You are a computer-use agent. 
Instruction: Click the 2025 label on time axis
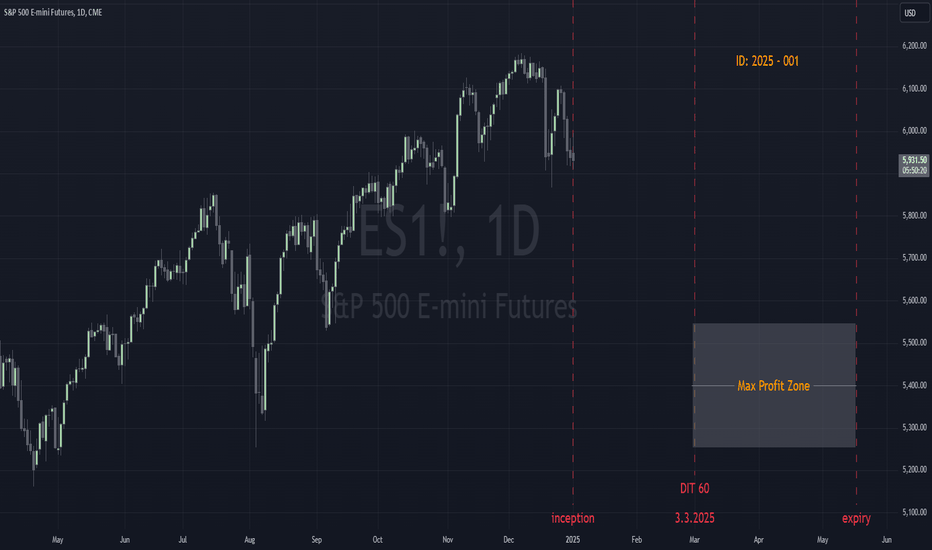[572, 540]
